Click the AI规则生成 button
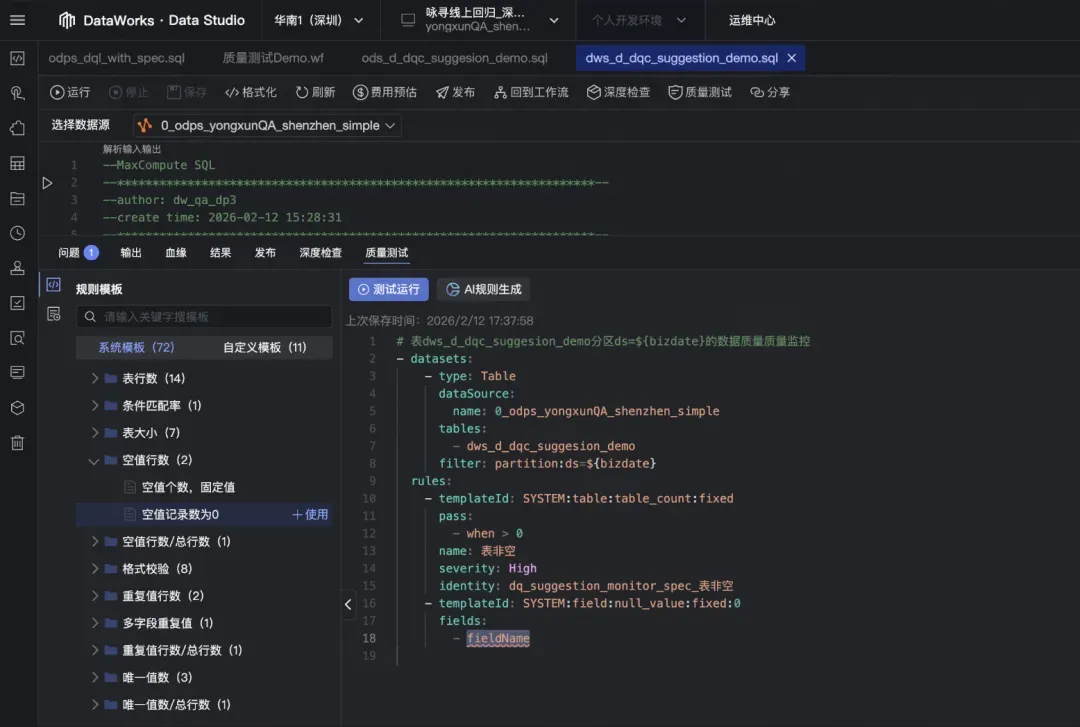The width and height of the screenshot is (1080, 727). (484, 289)
